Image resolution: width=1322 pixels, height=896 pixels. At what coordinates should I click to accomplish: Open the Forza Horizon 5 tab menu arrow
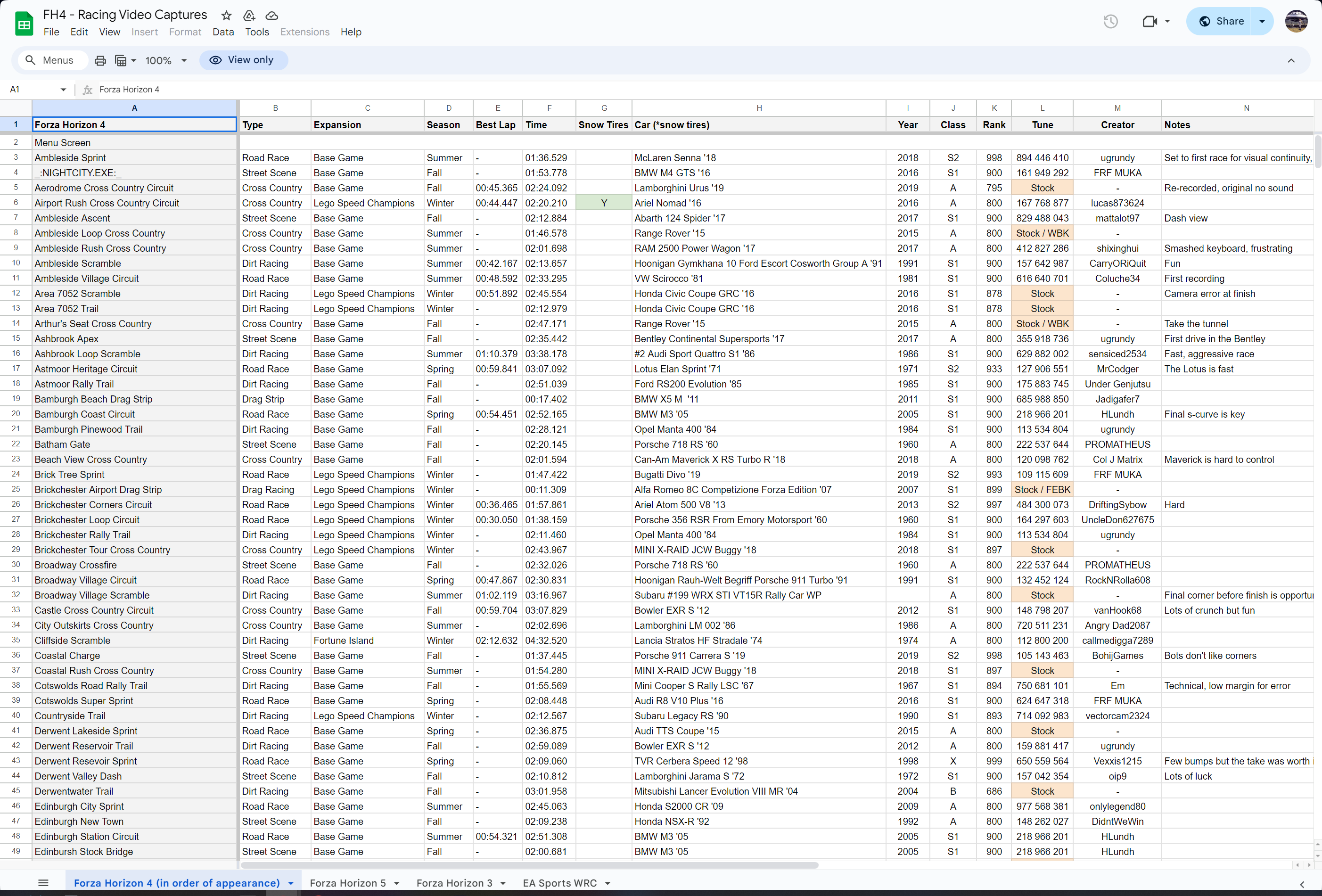pyautogui.click(x=397, y=883)
